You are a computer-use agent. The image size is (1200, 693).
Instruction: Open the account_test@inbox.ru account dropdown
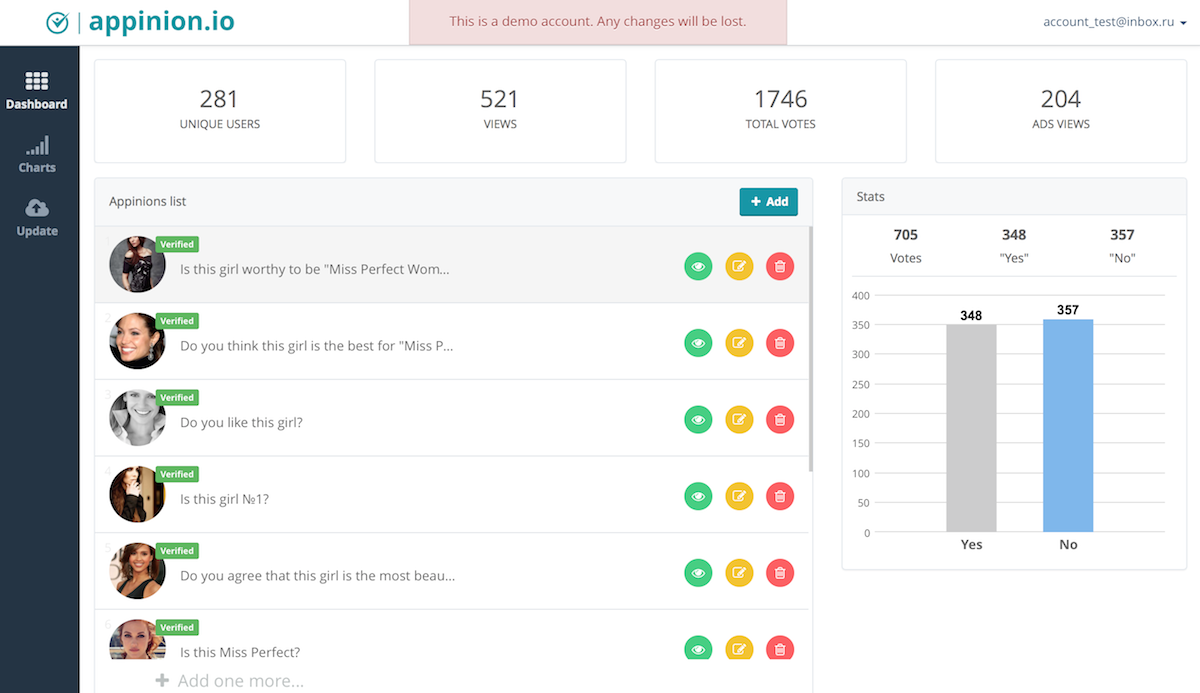click(1114, 22)
